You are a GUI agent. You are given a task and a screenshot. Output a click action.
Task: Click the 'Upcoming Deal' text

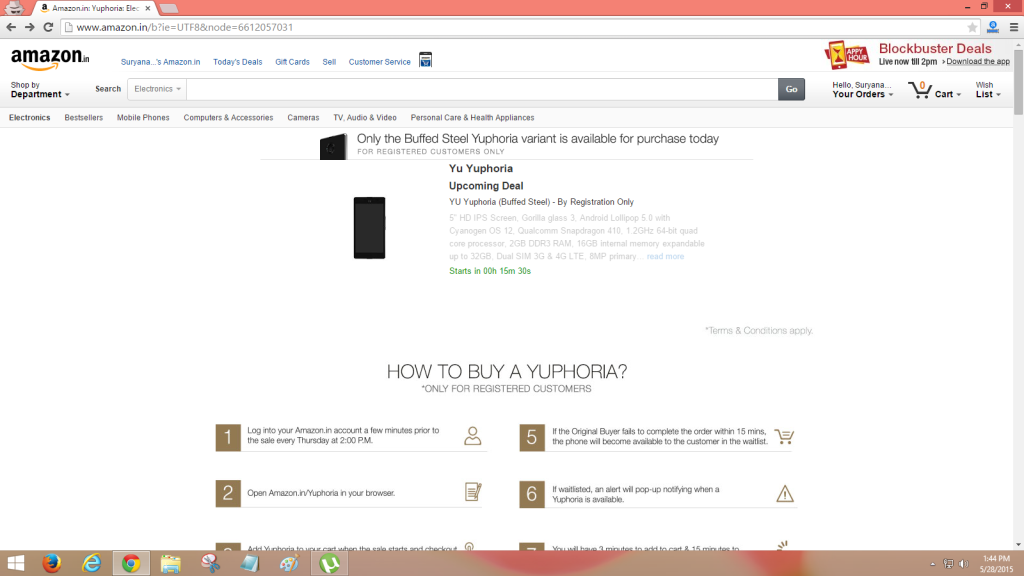pos(486,186)
